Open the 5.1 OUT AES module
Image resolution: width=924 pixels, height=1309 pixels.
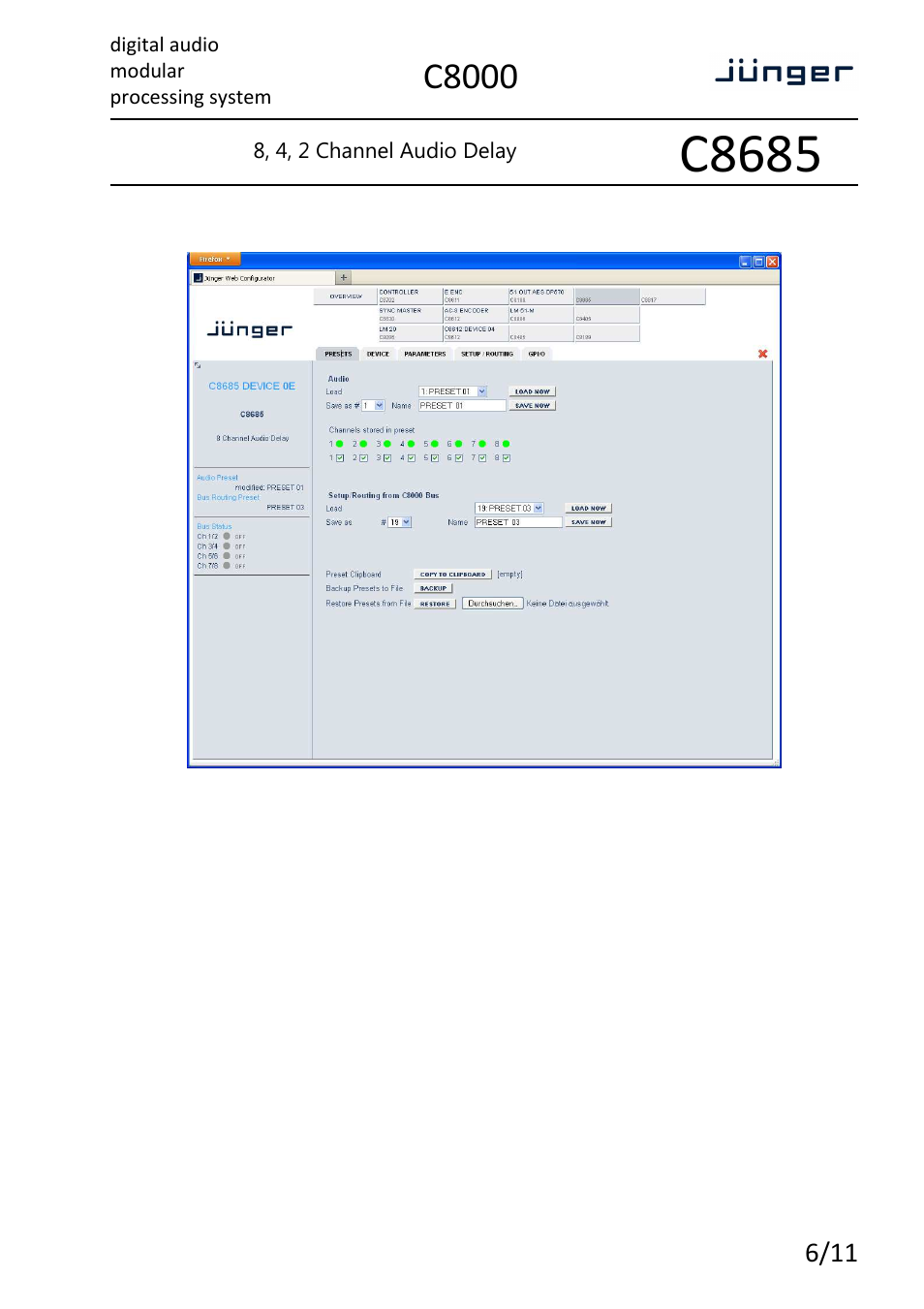541,296
